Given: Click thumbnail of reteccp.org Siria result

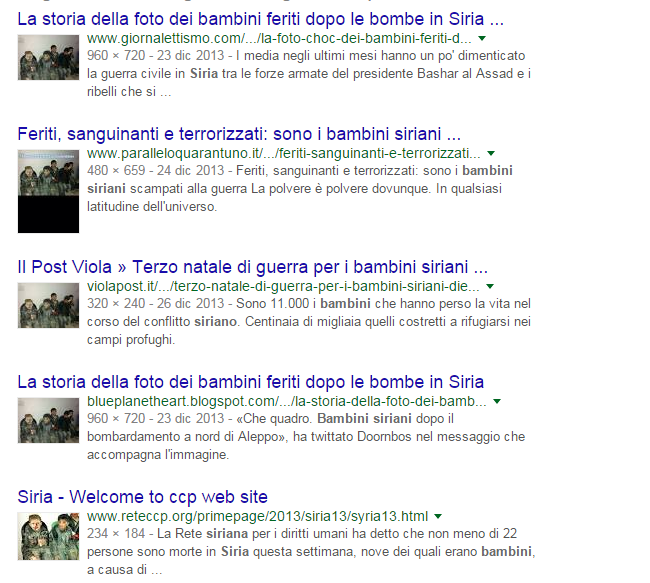Looking at the screenshot, I should [48, 536].
